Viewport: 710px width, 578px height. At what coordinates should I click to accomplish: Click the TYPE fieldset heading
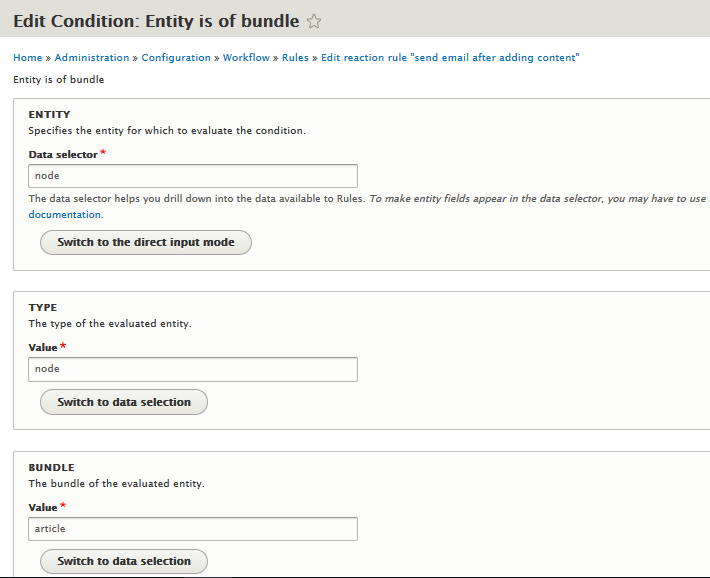pyautogui.click(x=43, y=307)
